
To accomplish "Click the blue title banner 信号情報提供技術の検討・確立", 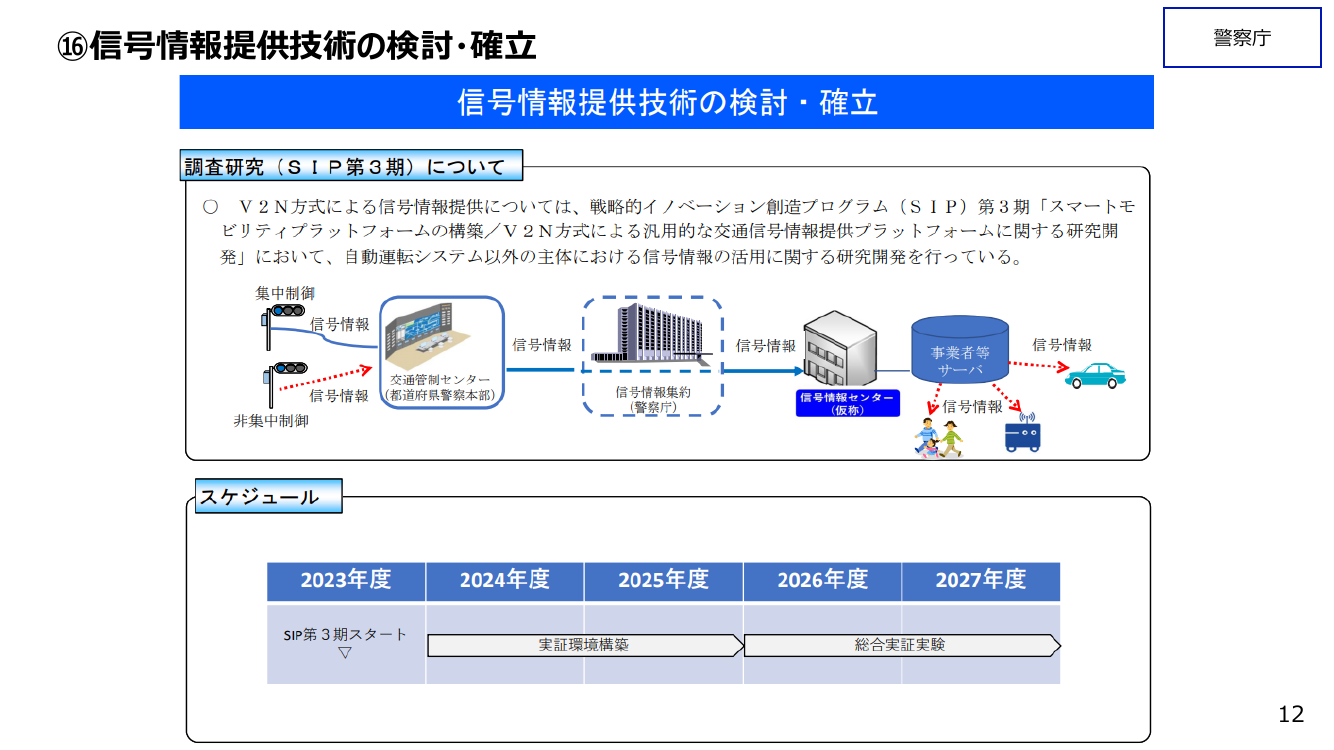I will [x=666, y=102].
